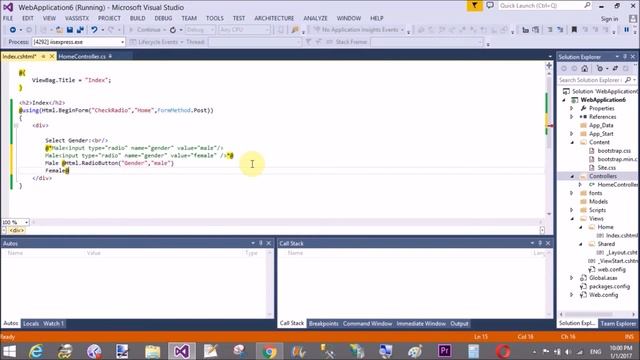Open File Explorer from the taskbar
This screenshot has width=640, height=360.
pos(153,351)
